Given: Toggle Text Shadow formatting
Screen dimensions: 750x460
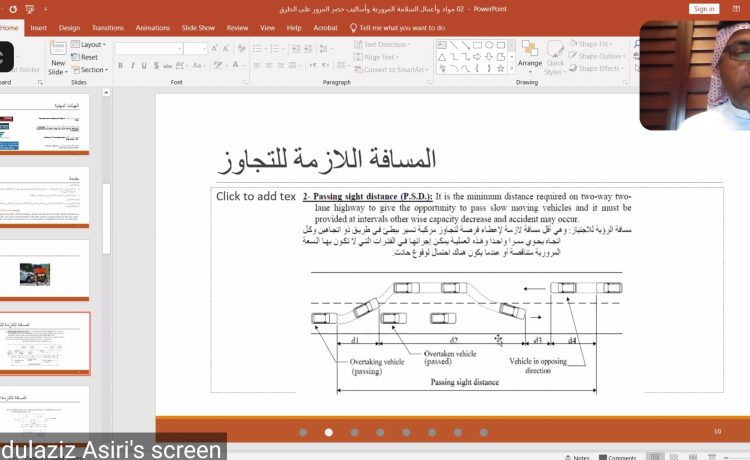Looking at the screenshot, I should pyautogui.click(x=156, y=66).
